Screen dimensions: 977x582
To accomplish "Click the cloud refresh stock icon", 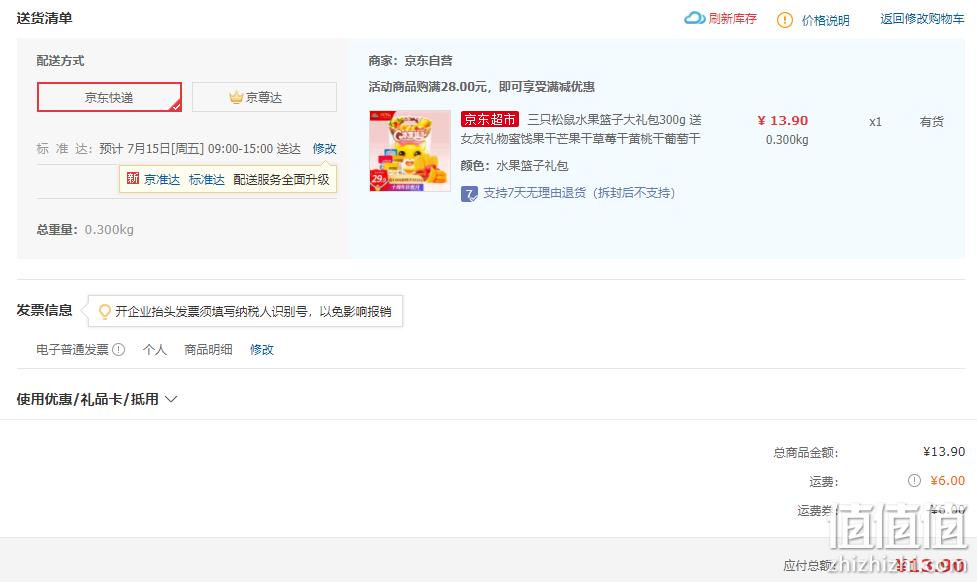I will coord(694,18).
